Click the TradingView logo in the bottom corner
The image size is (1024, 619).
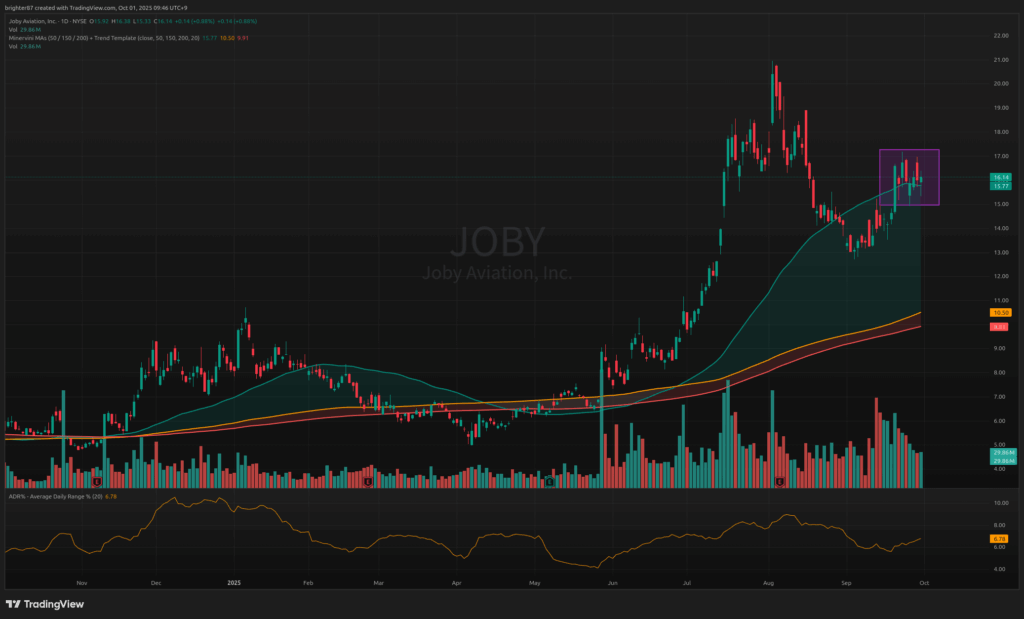45,604
